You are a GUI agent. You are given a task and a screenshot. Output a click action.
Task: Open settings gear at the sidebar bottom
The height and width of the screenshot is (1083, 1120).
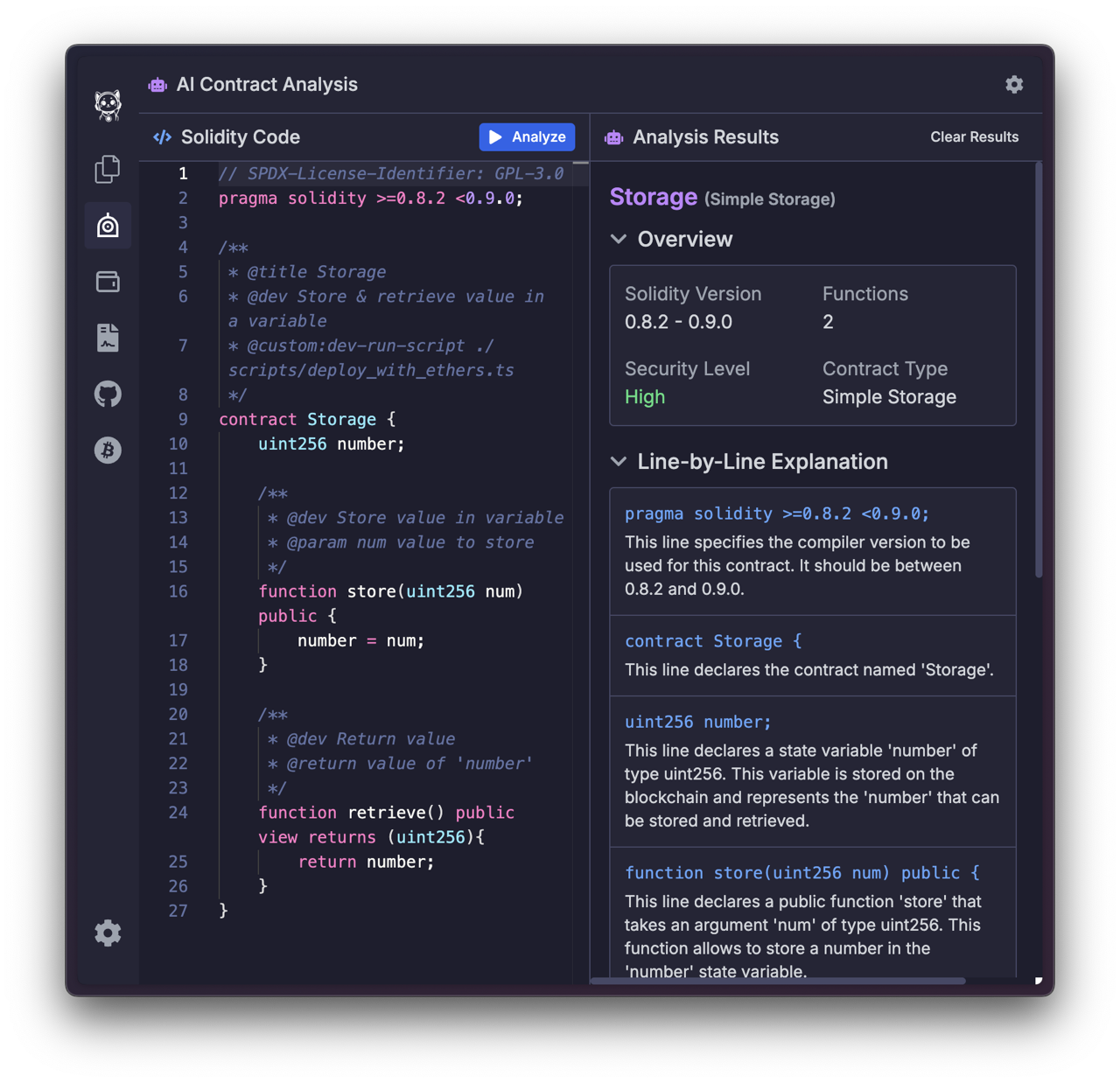[108, 933]
